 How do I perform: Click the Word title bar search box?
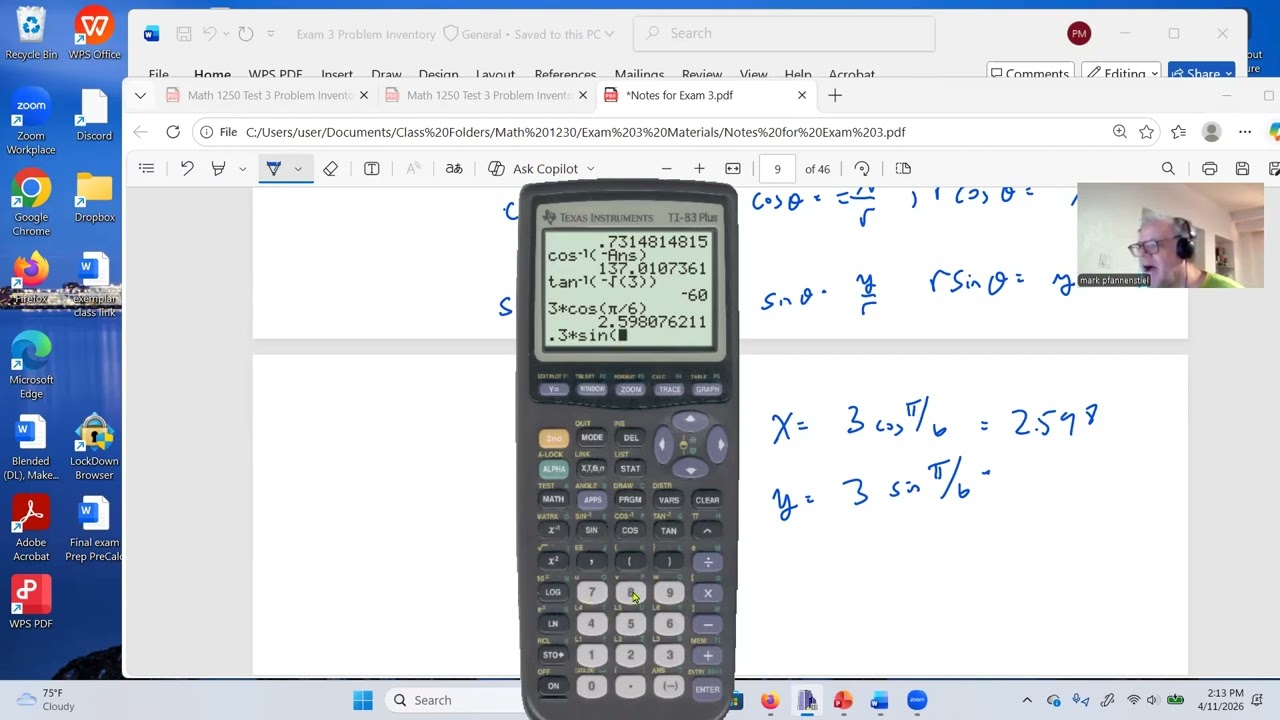click(785, 34)
